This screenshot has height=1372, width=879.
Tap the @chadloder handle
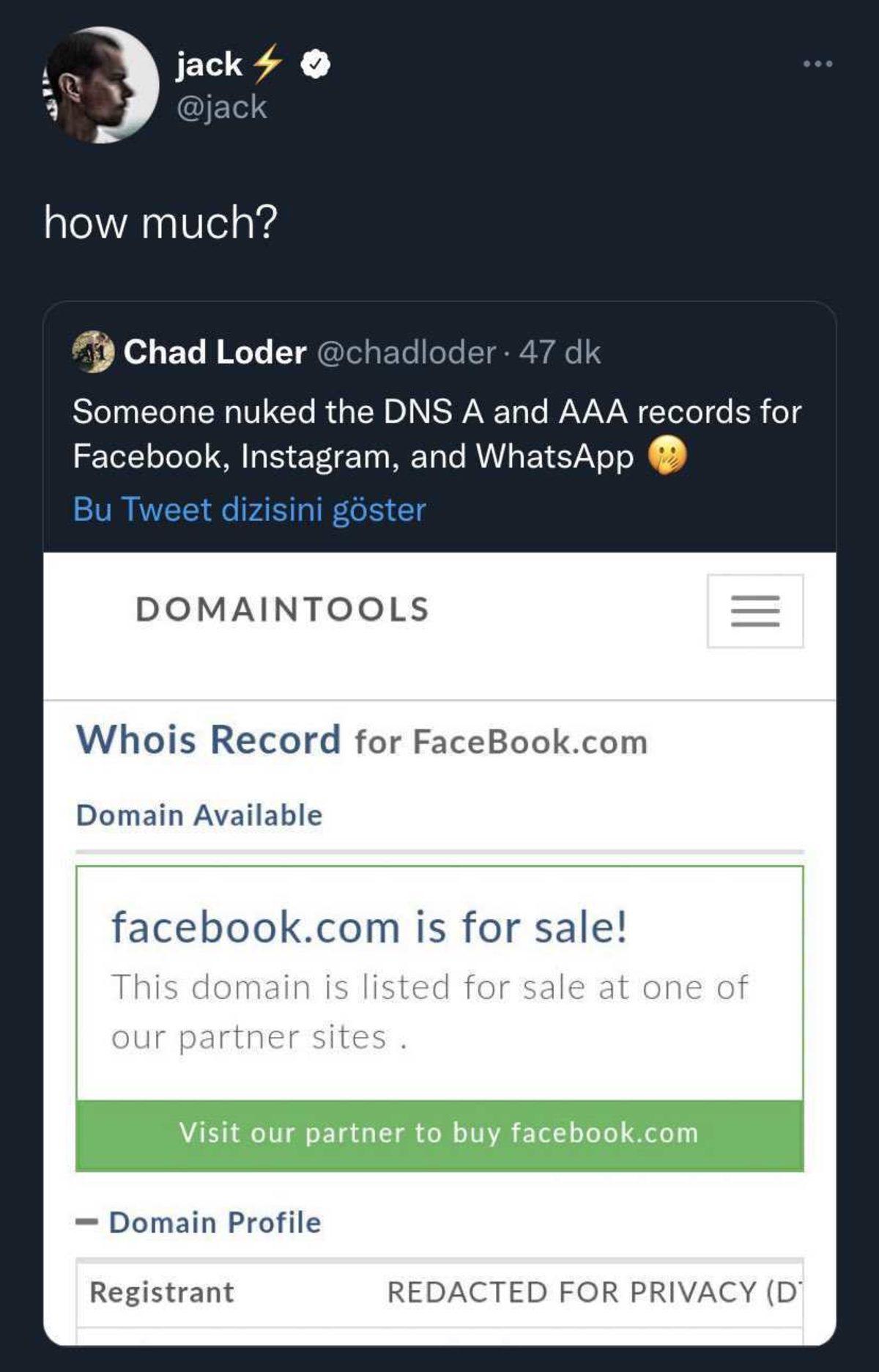(x=406, y=353)
